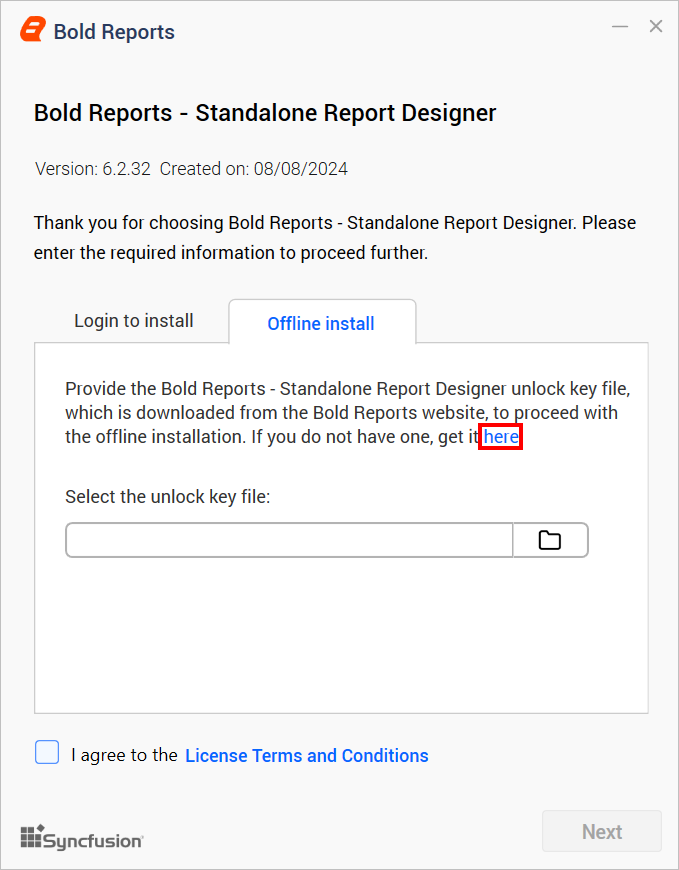Click the Standalone Report Designer heading
The height and width of the screenshot is (870, 679).
265,113
